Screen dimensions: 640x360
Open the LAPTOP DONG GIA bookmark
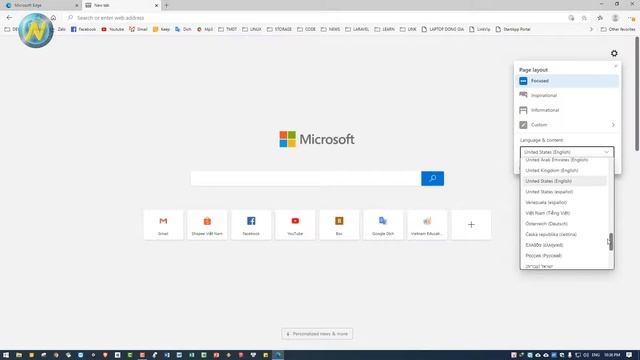443,29
